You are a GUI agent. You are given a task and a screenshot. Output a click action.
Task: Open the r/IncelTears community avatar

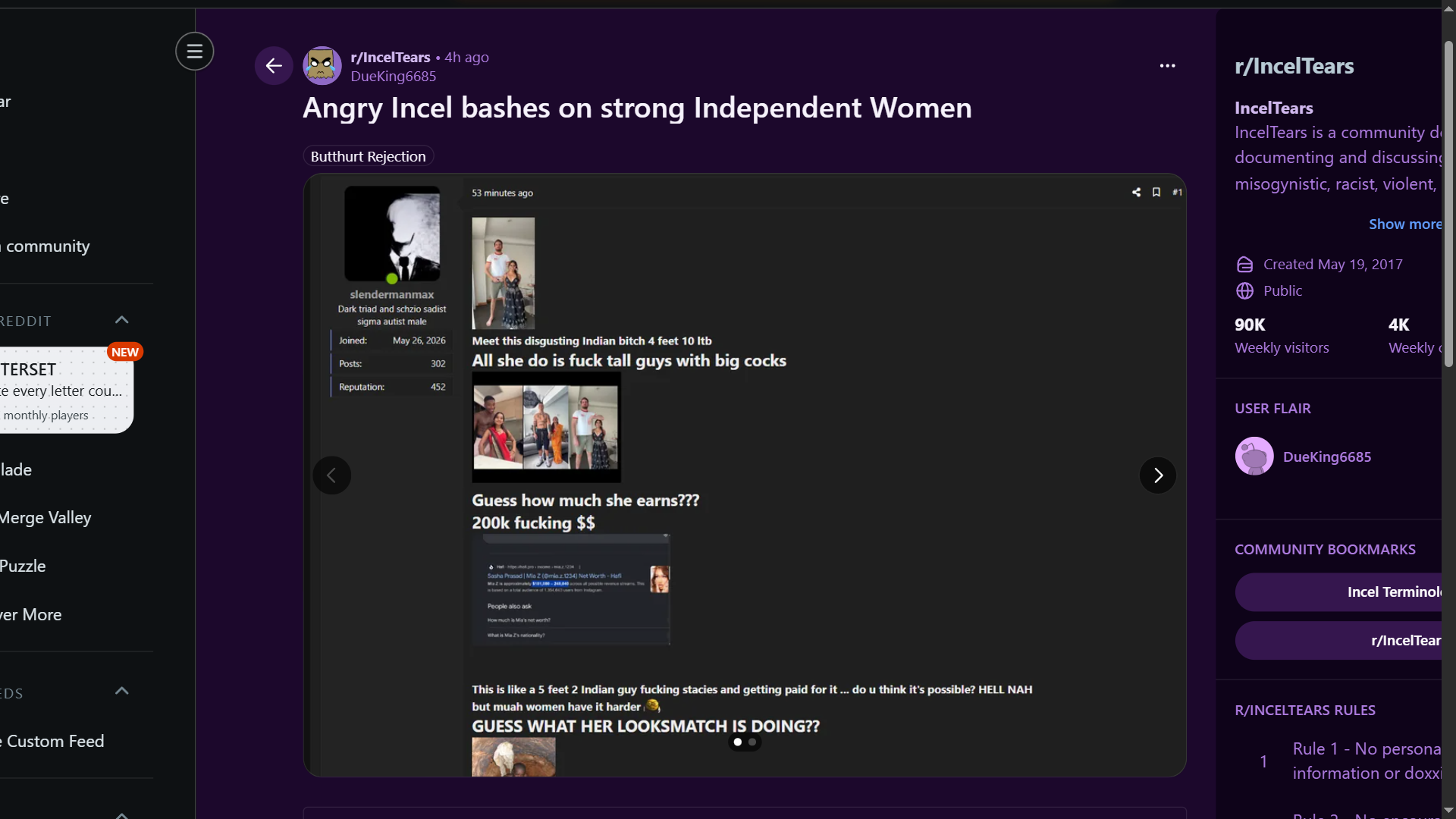pyautogui.click(x=322, y=66)
